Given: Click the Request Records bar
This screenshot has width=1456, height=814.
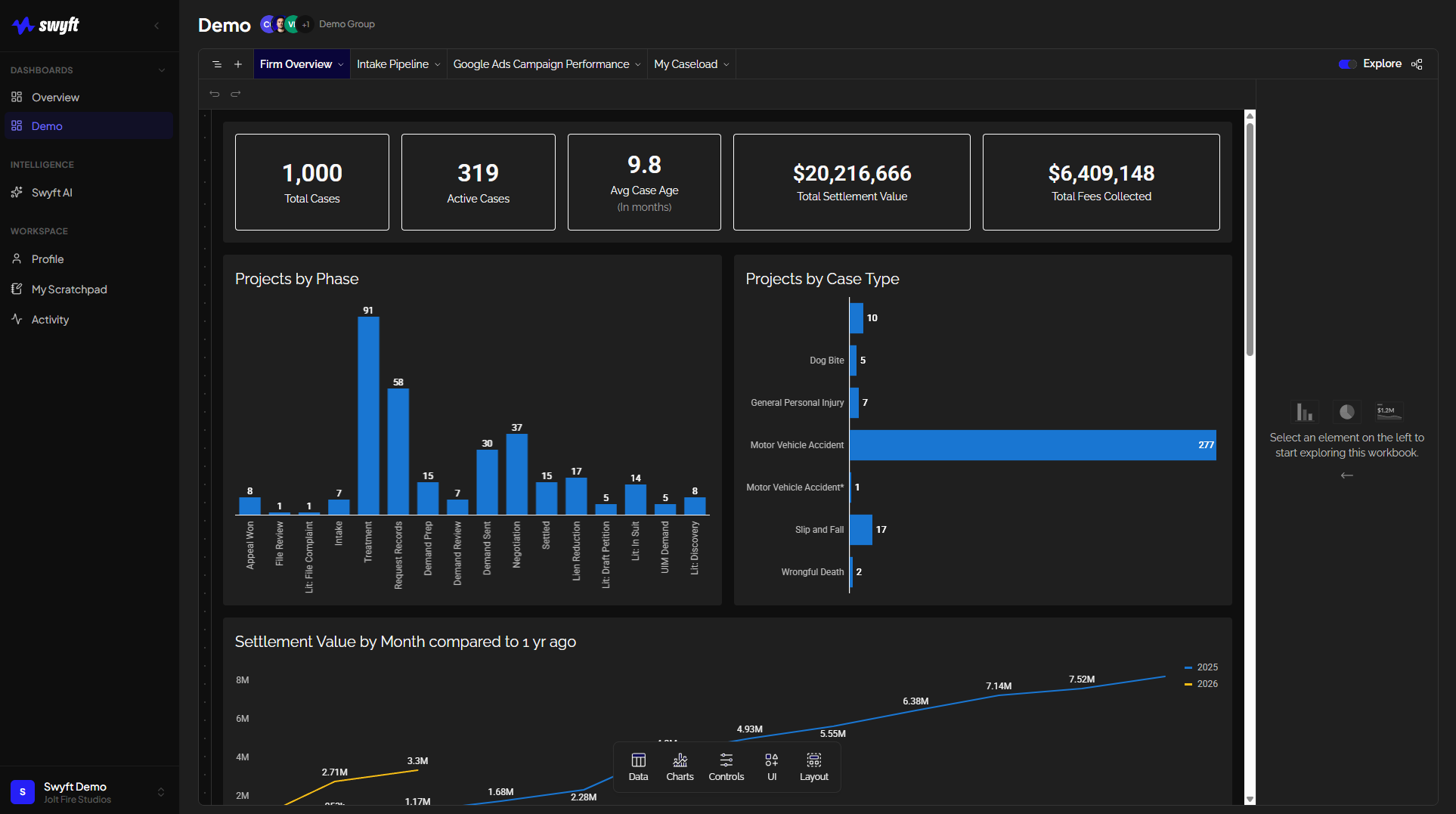Looking at the screenshot, I should coord(398,451).
